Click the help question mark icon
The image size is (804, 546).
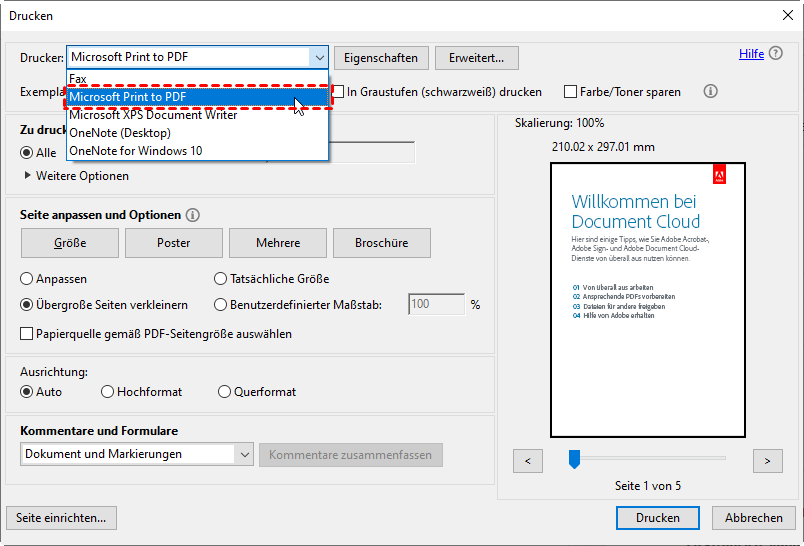click(776, 53)
